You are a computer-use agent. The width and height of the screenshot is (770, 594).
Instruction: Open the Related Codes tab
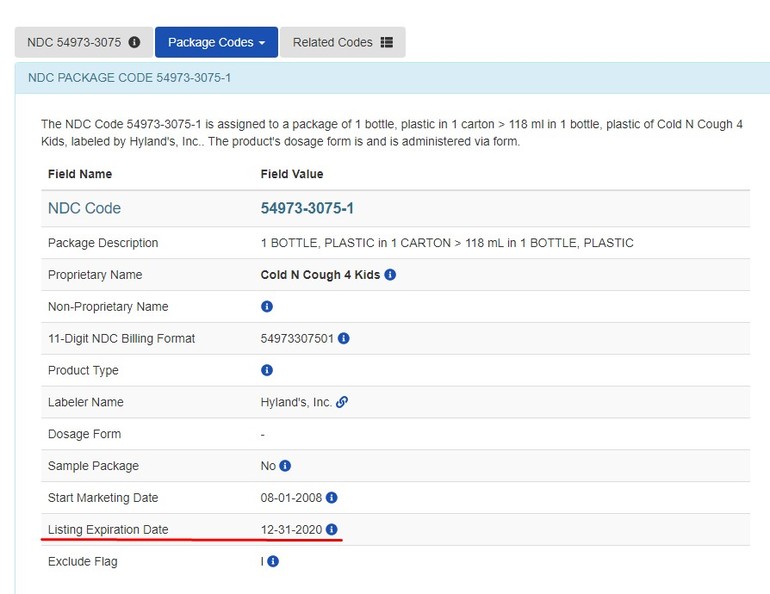click(x=342, y=43)
